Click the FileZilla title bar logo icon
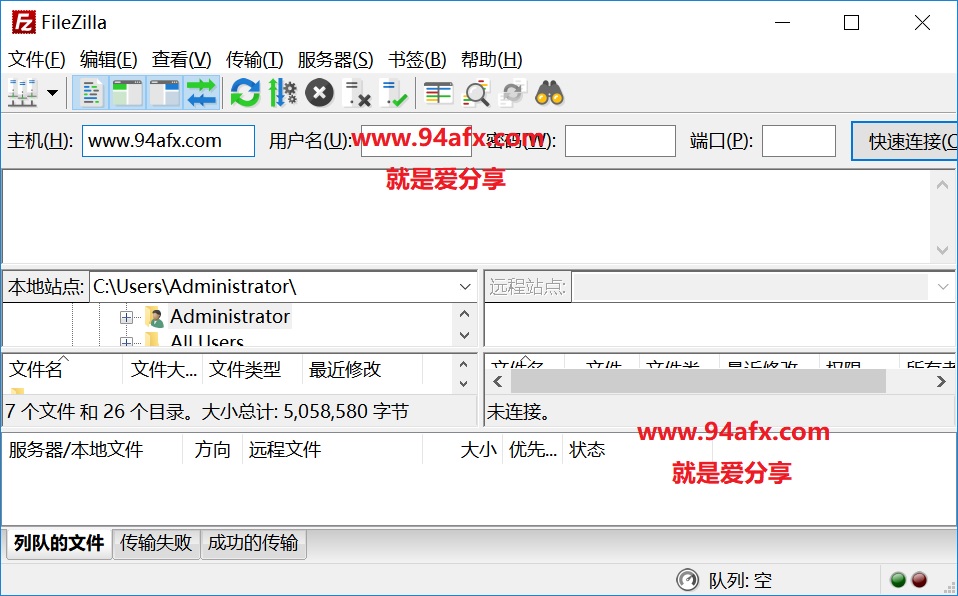The height and width of the screenshot is (596, 958). [23, 23]
